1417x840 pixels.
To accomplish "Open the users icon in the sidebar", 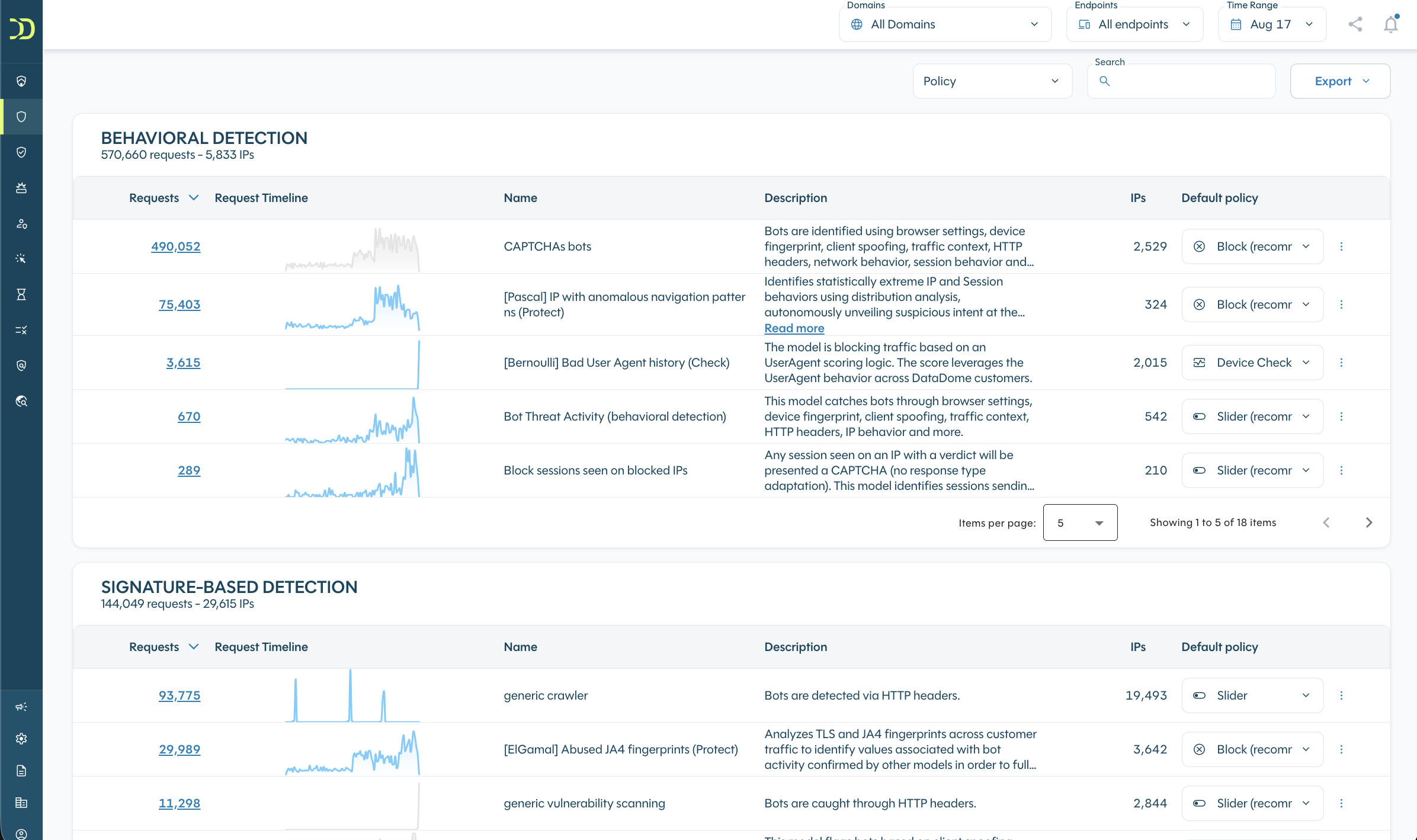I will click(x=21, y=223).
